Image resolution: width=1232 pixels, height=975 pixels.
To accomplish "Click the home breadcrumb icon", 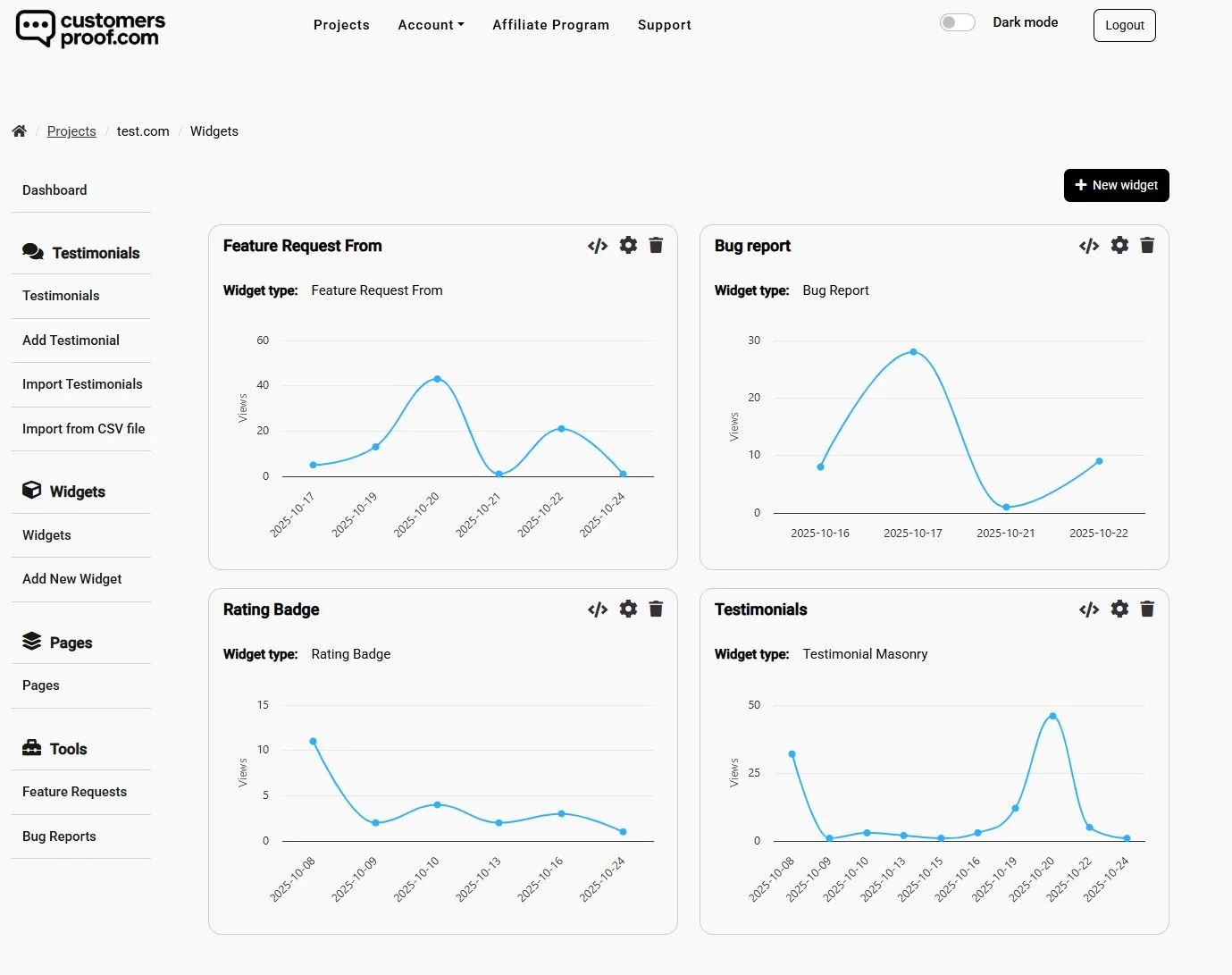I will click(x=19, y=130).
